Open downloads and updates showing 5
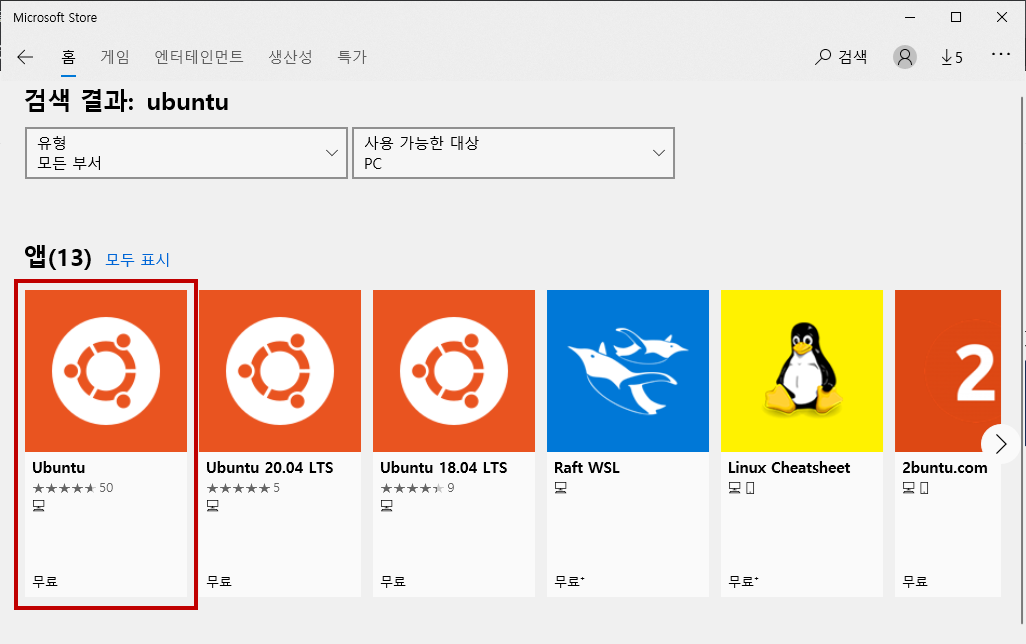The width and height of the screenshot is (1026, 644). [952, 58]
